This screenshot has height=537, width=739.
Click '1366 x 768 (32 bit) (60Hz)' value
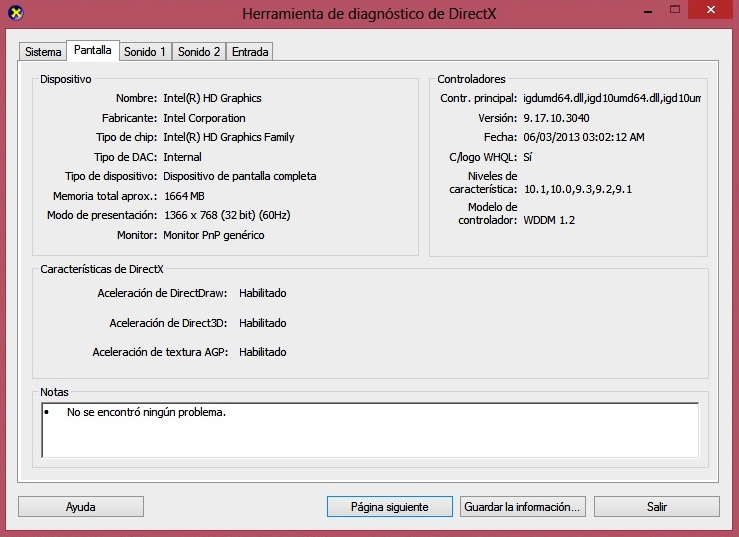(x=227, y=215)
